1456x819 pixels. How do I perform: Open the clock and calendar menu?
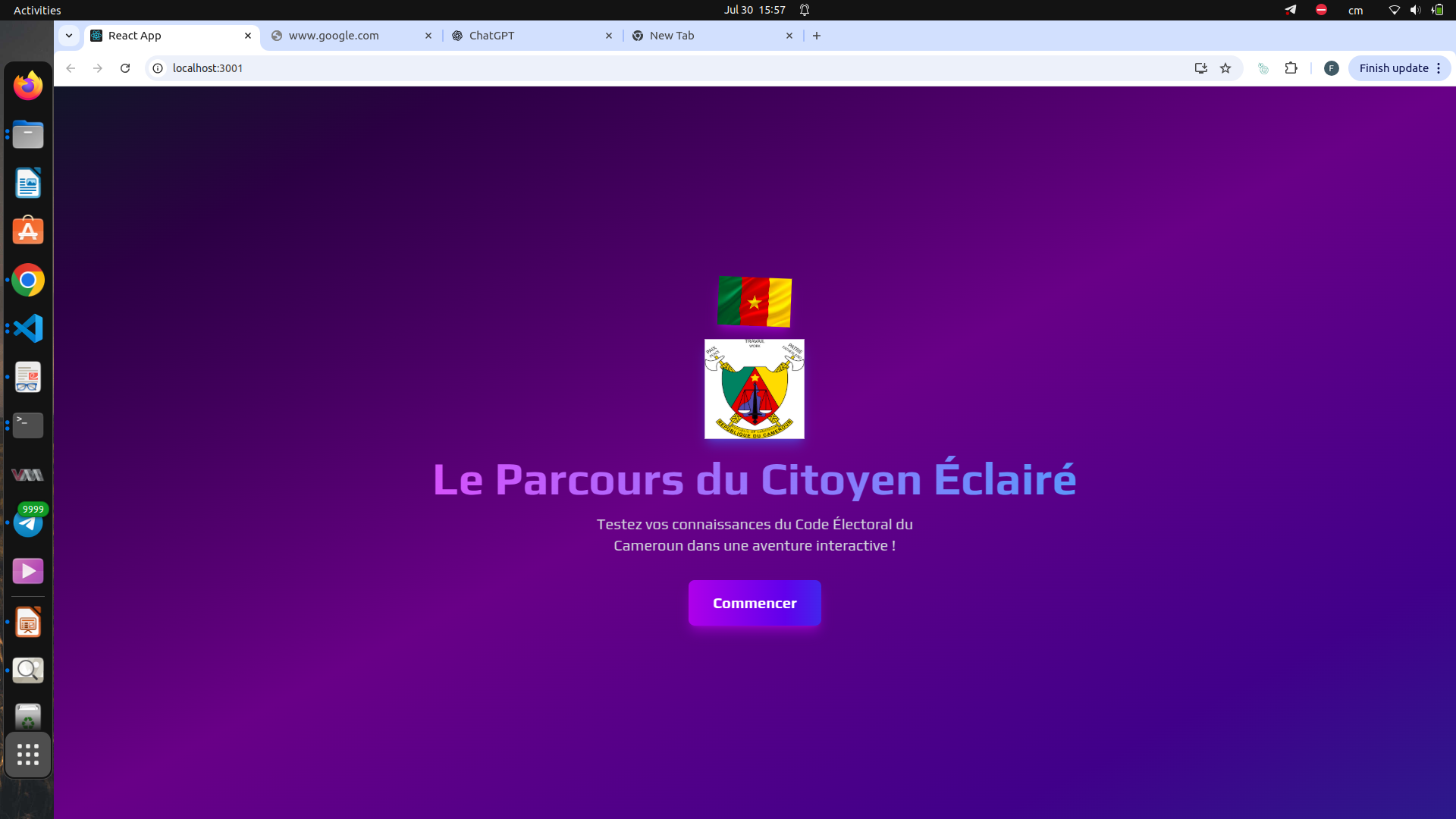[x=755, y=10]
